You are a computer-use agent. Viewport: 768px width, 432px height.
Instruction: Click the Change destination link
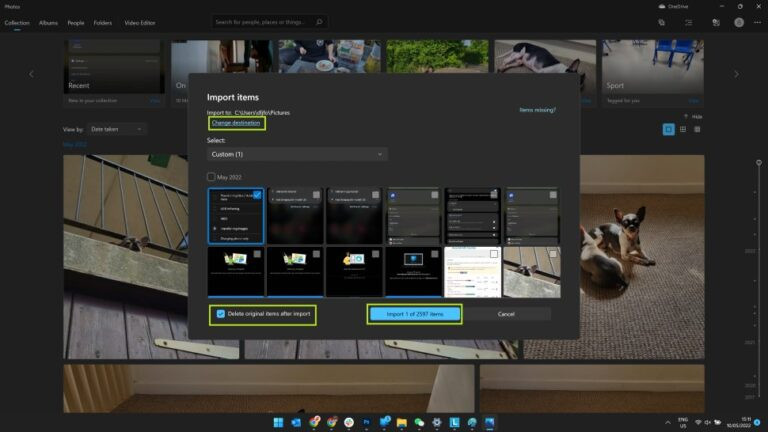coord(236,123)
